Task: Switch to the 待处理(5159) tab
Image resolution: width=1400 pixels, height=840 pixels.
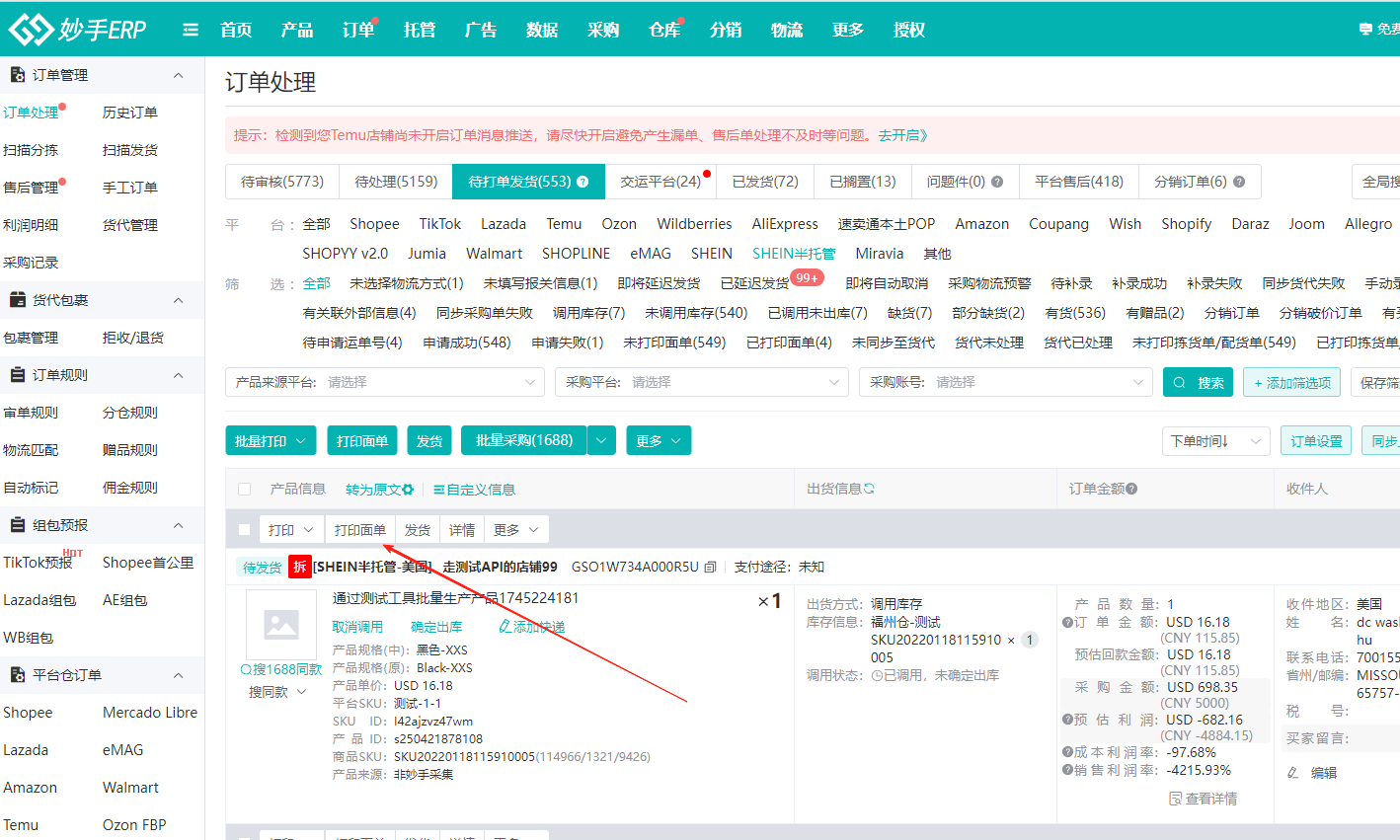Action: [x=396, y=182]
